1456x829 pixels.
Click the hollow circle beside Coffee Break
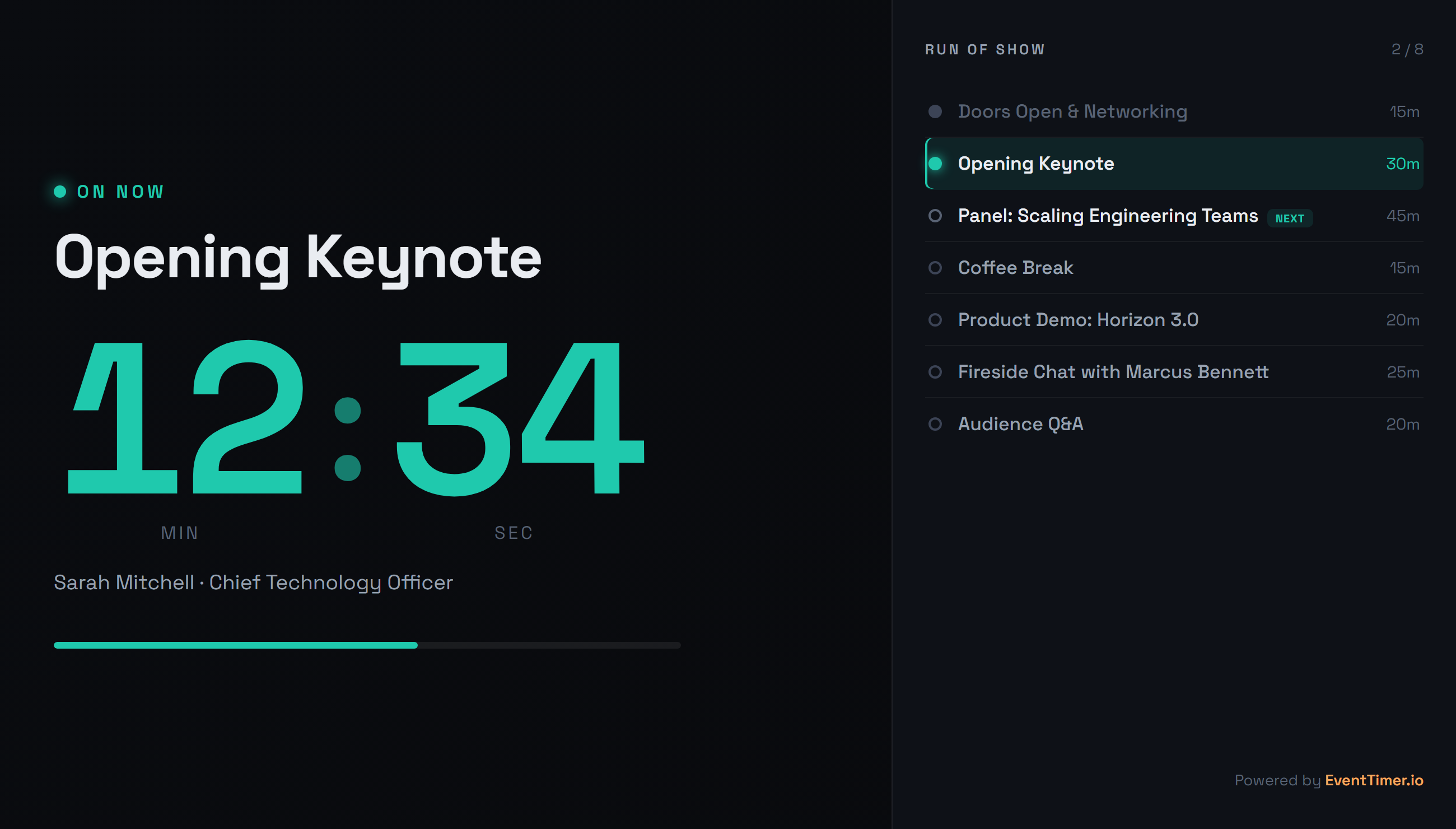point(935,268)
